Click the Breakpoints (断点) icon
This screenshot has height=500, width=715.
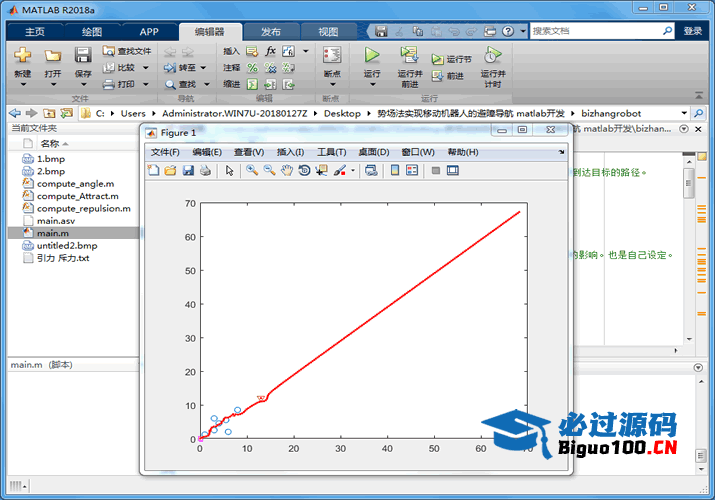(332, 56)
